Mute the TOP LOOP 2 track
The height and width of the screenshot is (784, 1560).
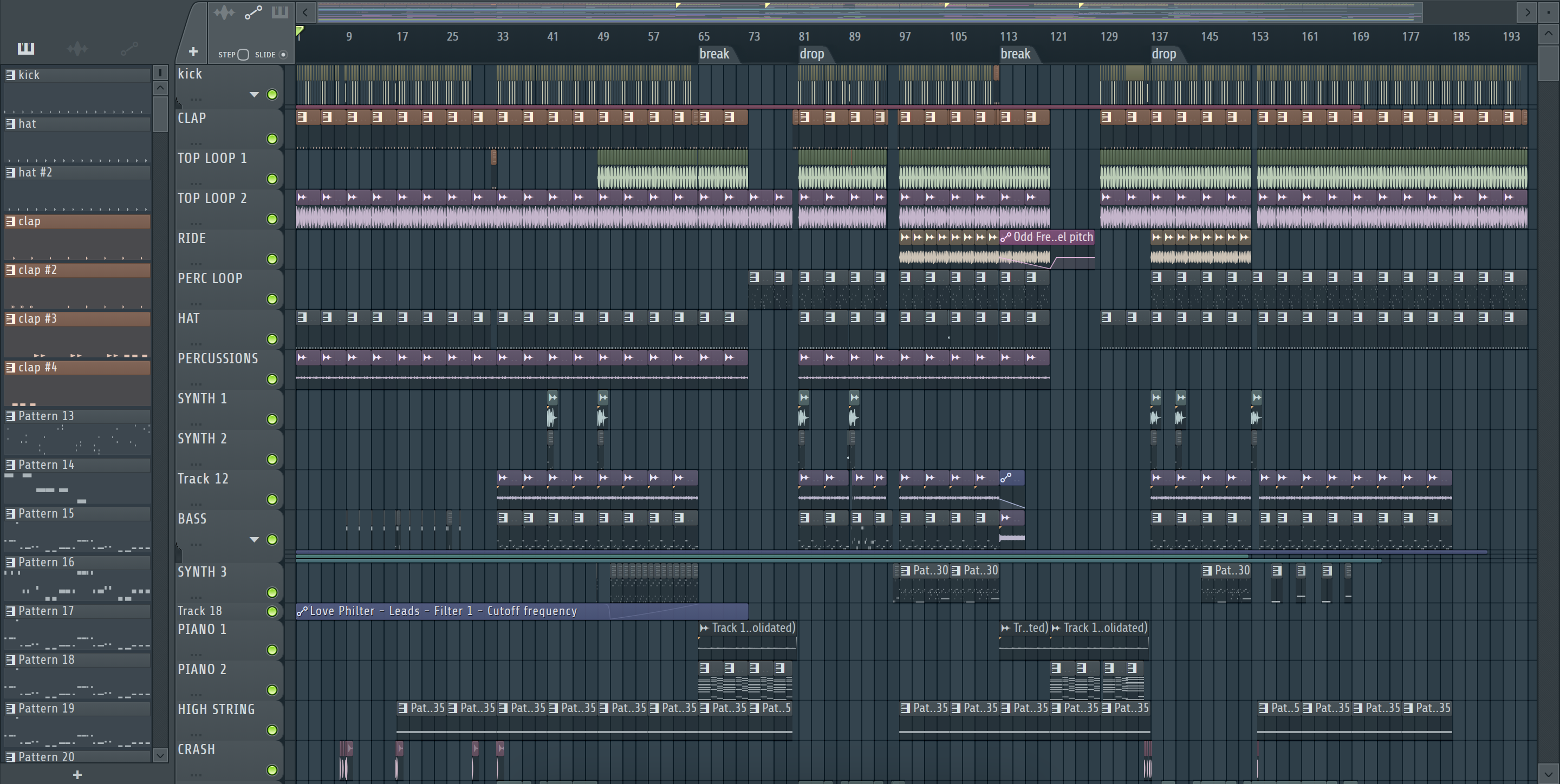pyautogui.click(x=272, y=219)
